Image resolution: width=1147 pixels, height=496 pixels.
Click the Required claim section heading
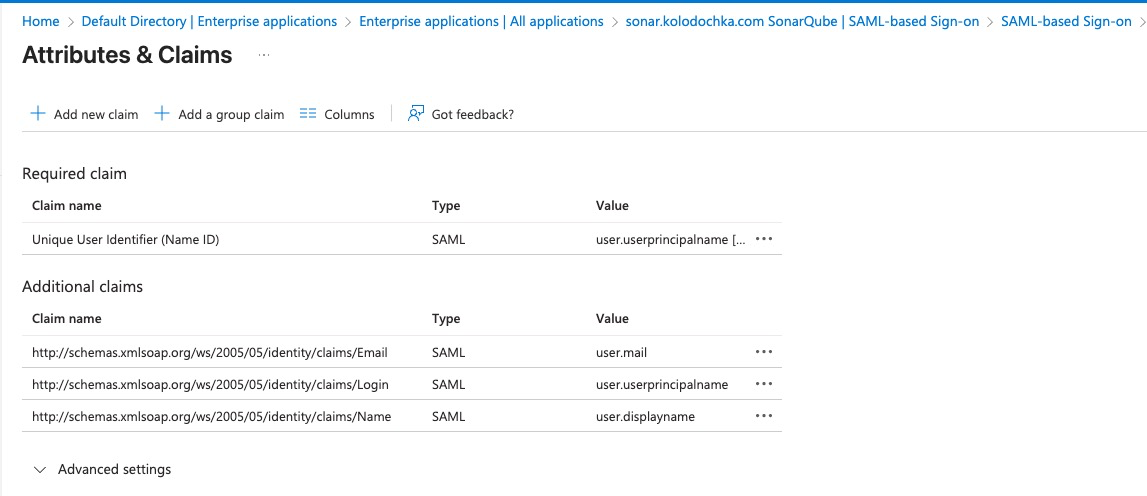pyautogui.click(x=75, y=173)
